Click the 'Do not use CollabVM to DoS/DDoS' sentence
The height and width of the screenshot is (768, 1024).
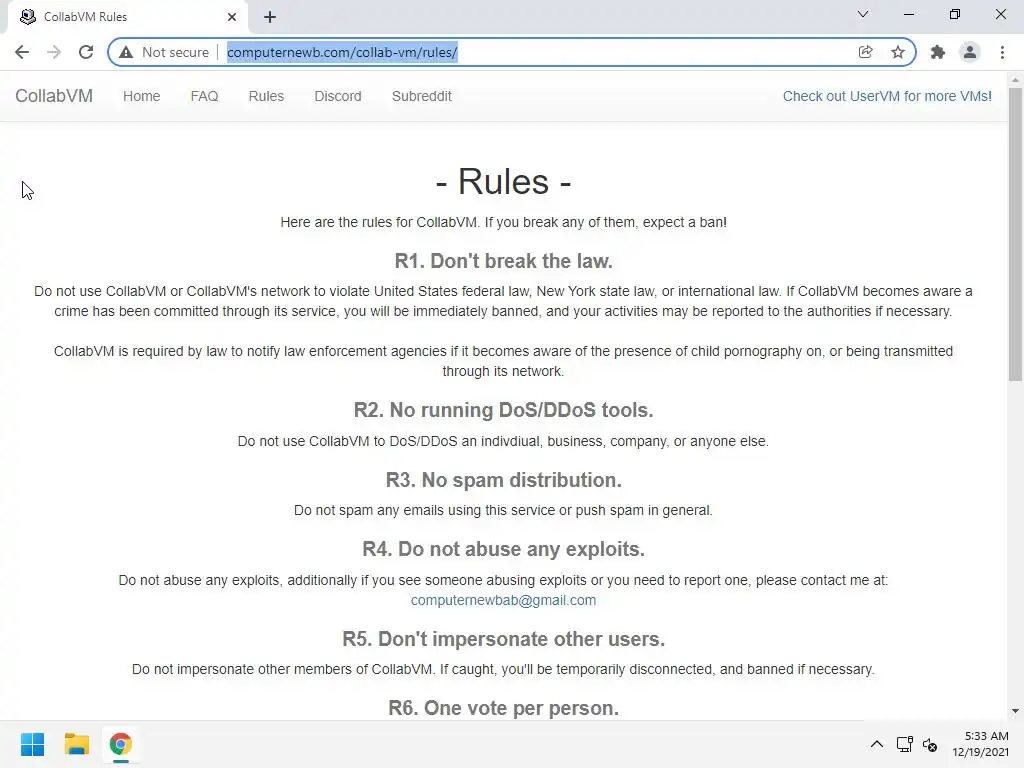coord(504,441)
